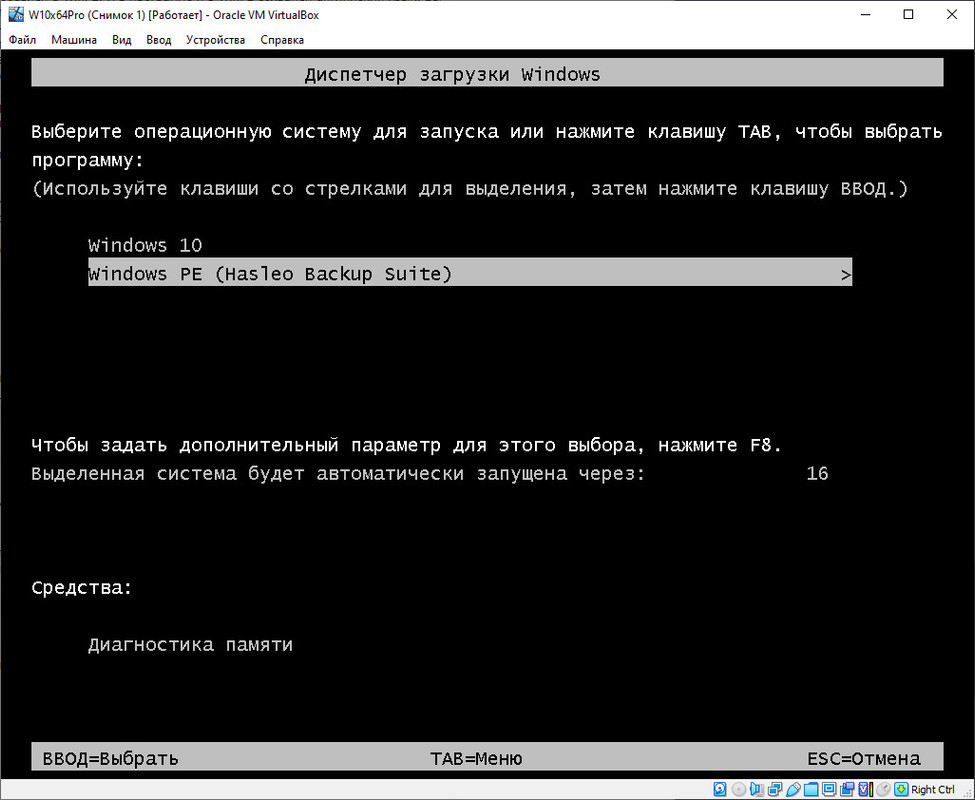This screenshot has height=800, width=975.
Task: Click the > arrow on highlighted boot entry
Action: 845,274
